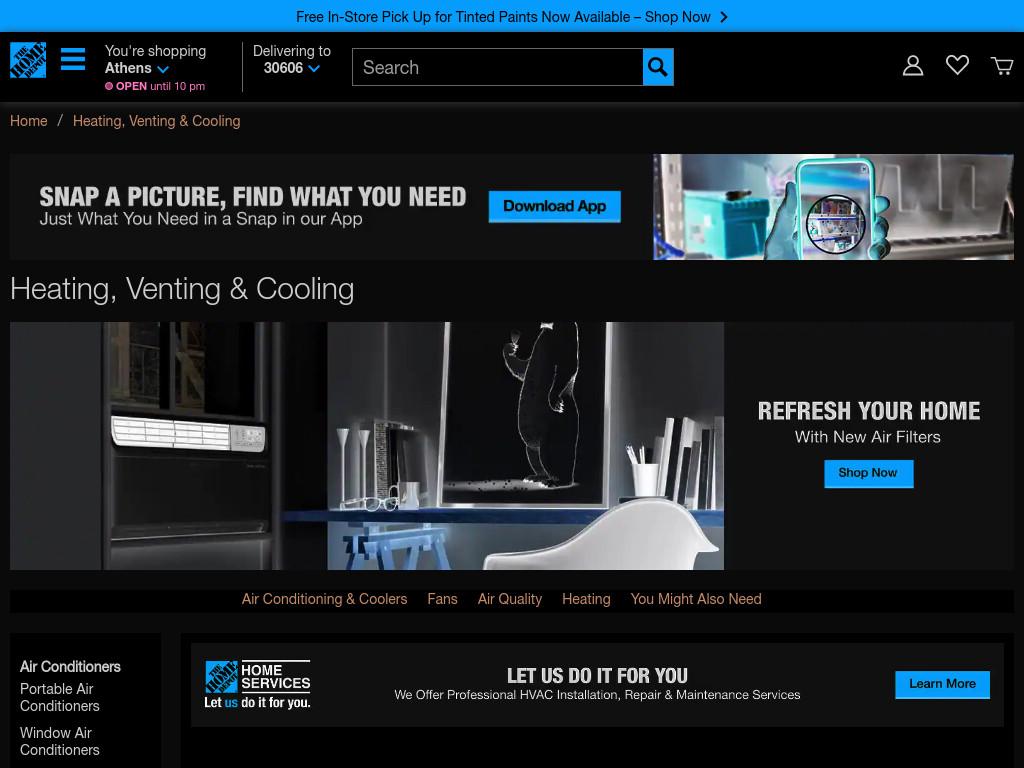Click the tinted paints pick up promo text
The image size is (1024, 768).
503,17
